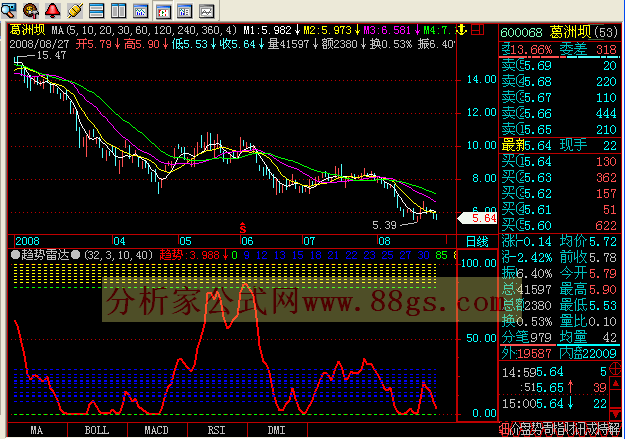625x439 pixels.
Task: Click the buy five row priced 5.60
Action: click(560, 226)
